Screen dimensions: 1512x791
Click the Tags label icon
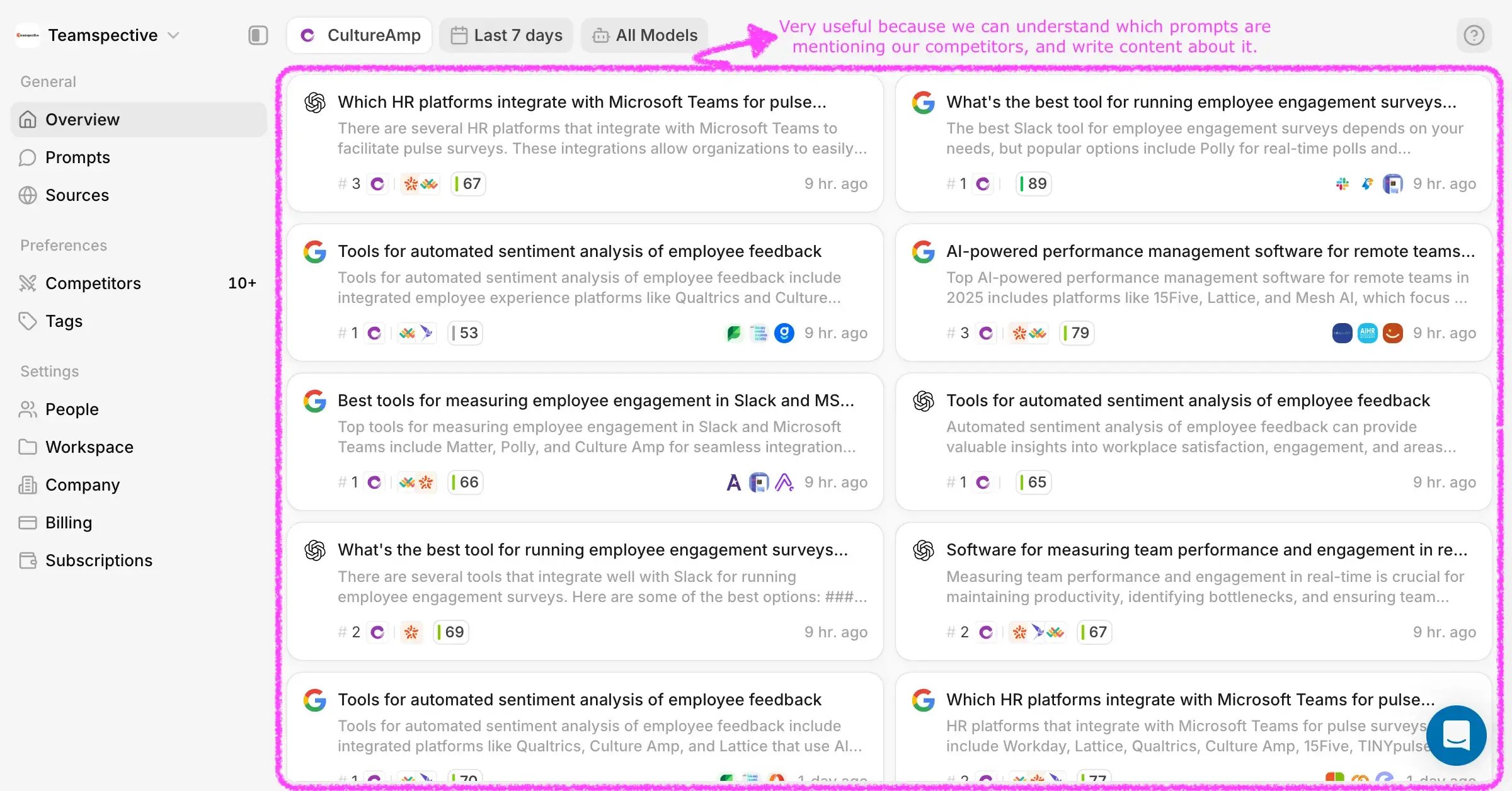click(28, 321)
